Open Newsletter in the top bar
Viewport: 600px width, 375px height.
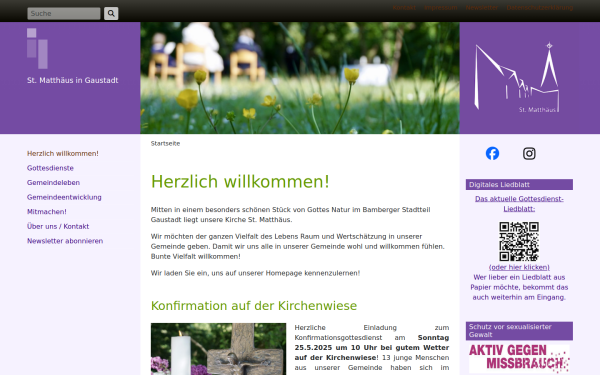[482, 8]
